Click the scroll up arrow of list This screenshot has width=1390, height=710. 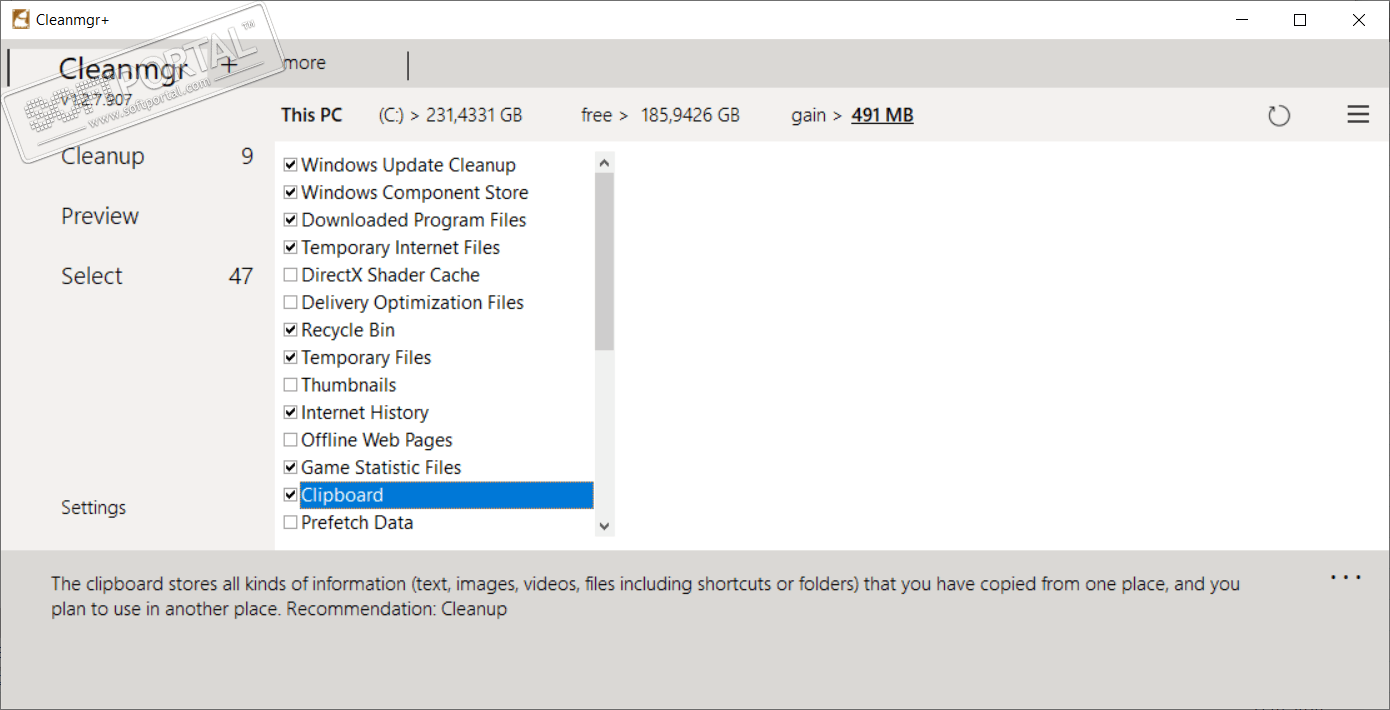[x=604, y=162]
